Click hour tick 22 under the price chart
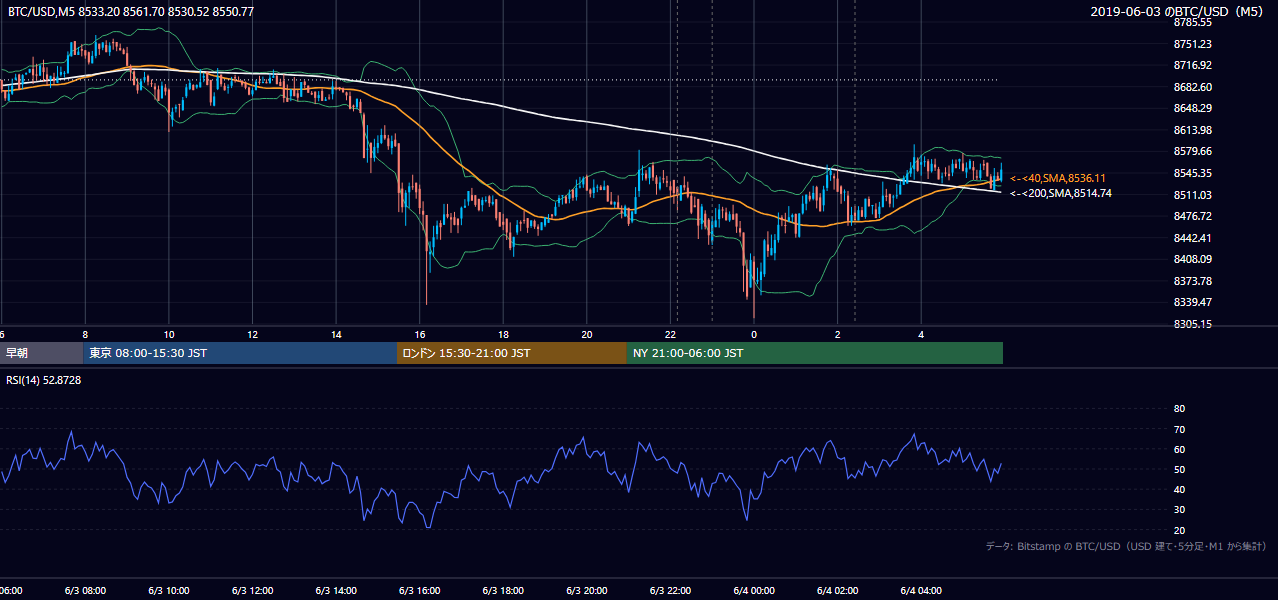Screen dimensions: 1278x600 (x=670, y=334)
